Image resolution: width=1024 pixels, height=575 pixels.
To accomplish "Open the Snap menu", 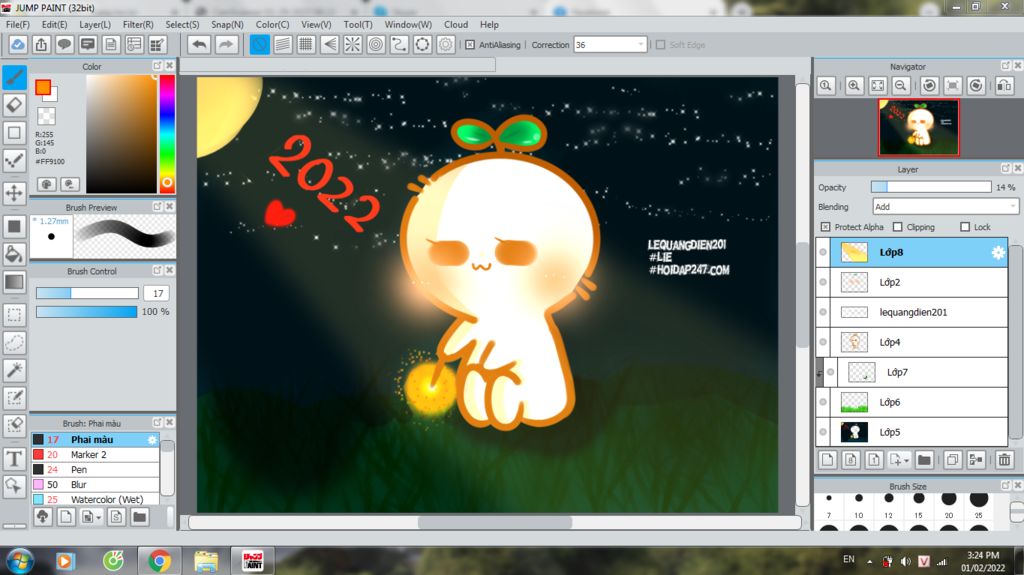I will point(227,24).
